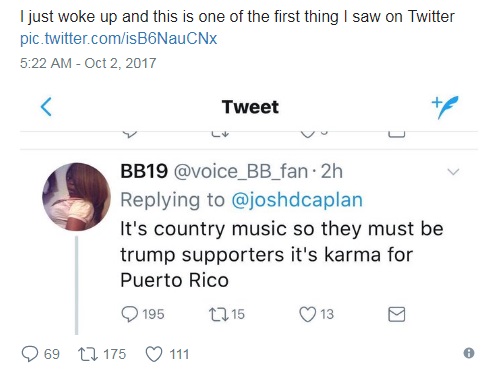Open the pic.twitter.com/isB6NauCNx link
The image size is (496, 374).
point(119,38)
